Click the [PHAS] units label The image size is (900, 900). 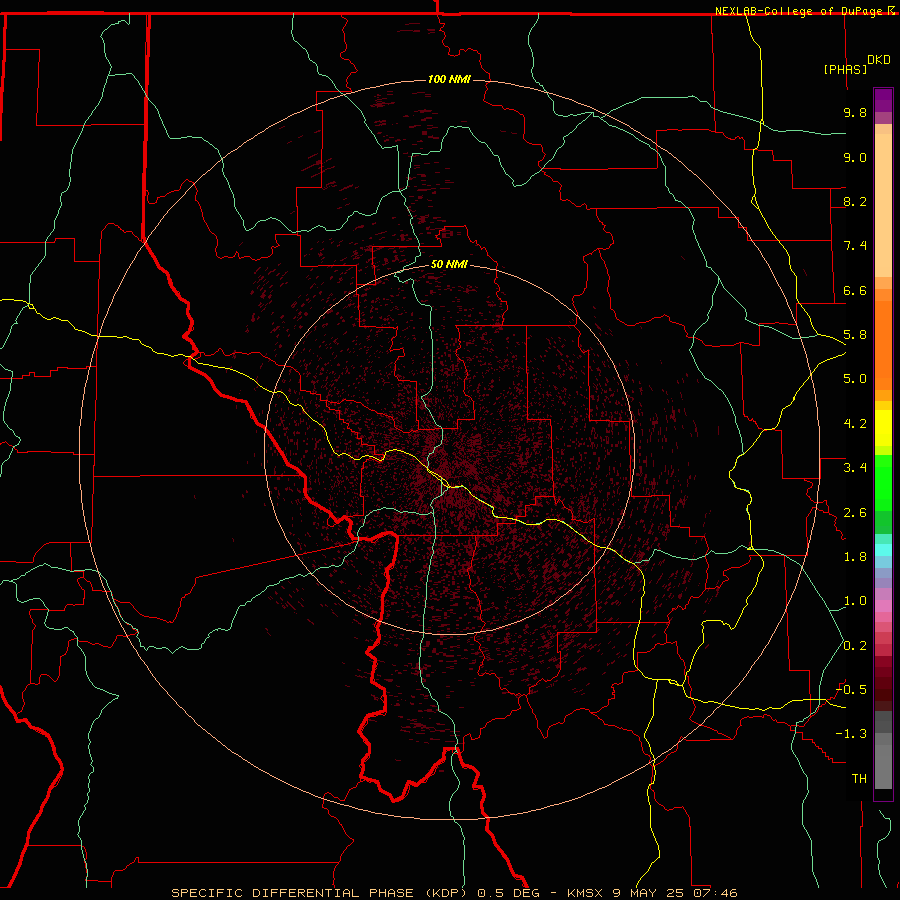coord(845,69)
